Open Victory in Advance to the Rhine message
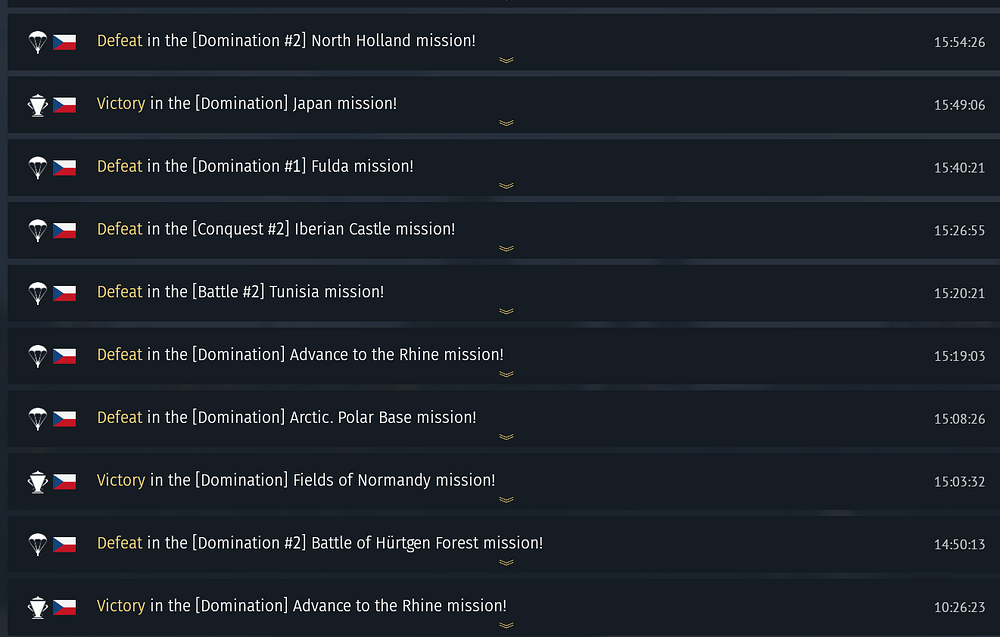The width and height of the screenshot is (1000, 637). coord(302,606)
